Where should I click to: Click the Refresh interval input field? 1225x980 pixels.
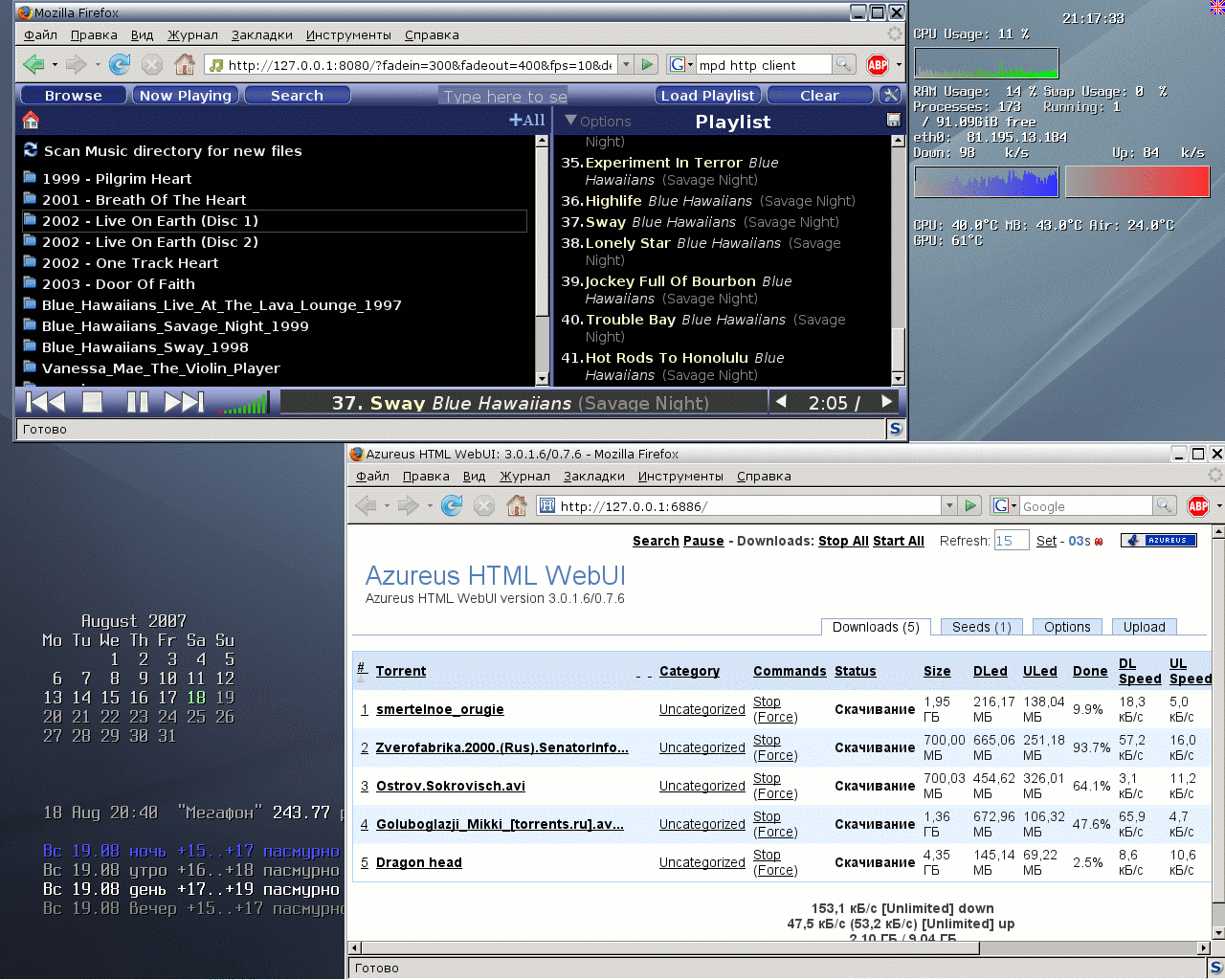1011,541
